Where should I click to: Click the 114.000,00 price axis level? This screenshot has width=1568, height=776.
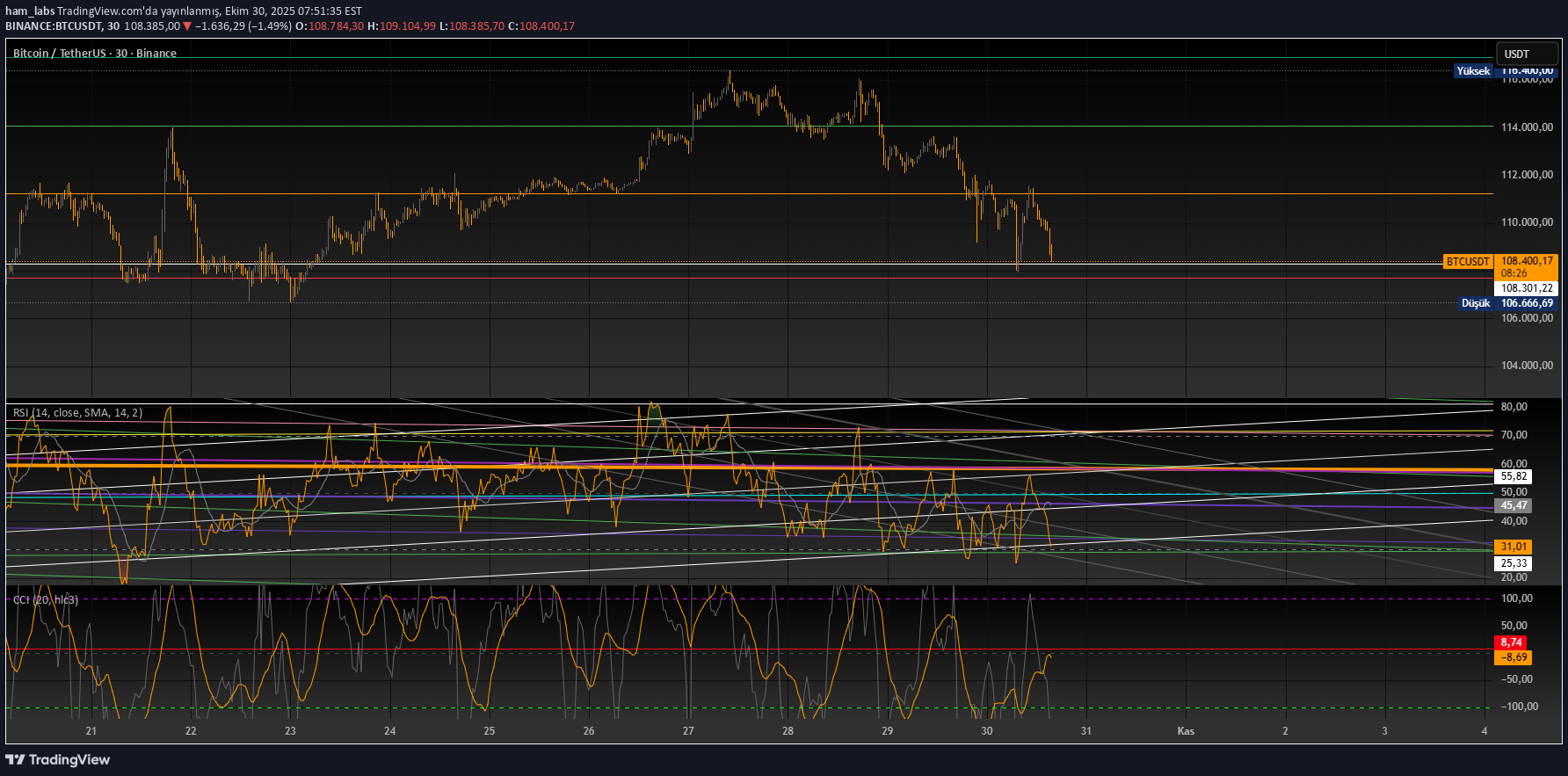[1527, 127]
